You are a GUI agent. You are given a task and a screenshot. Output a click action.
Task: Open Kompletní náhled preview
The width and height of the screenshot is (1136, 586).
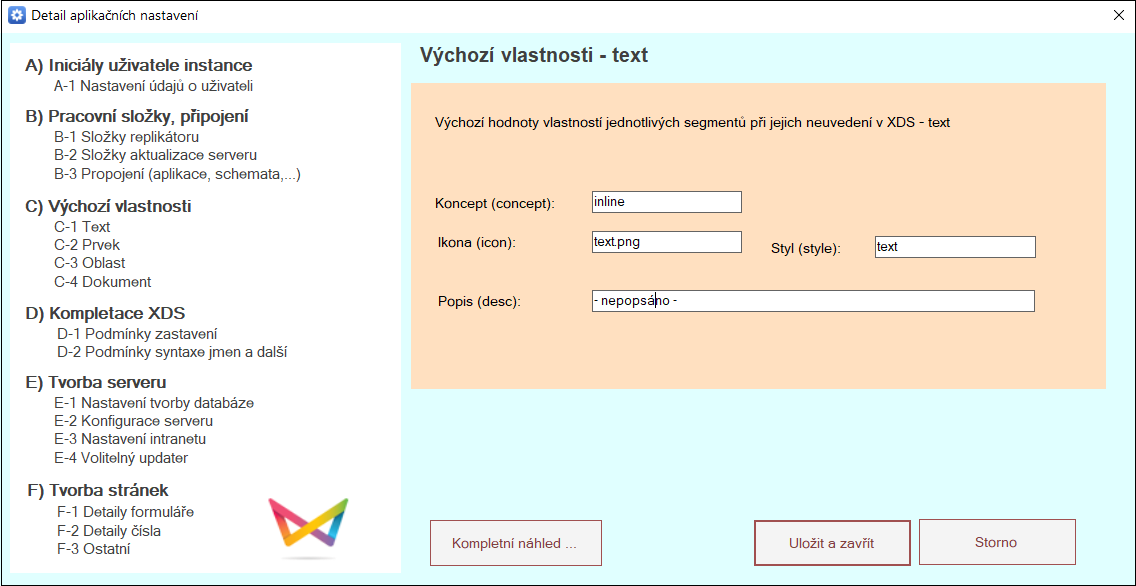point(515,543)
